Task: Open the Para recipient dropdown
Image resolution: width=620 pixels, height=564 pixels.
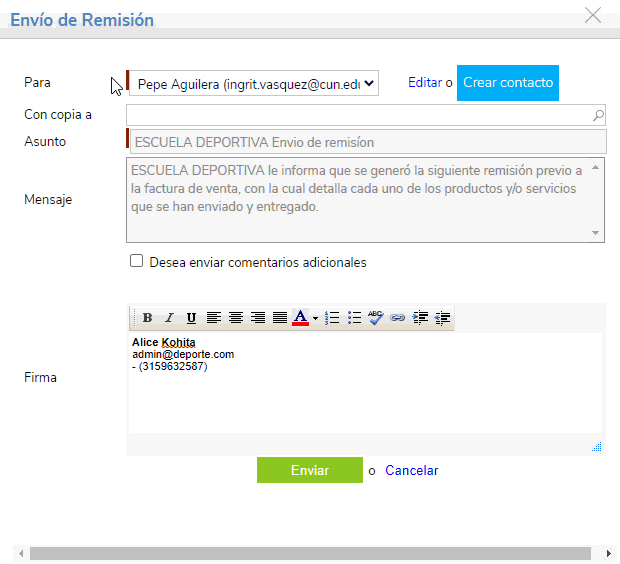Action: pyautogui.click(x=254, y=83)
